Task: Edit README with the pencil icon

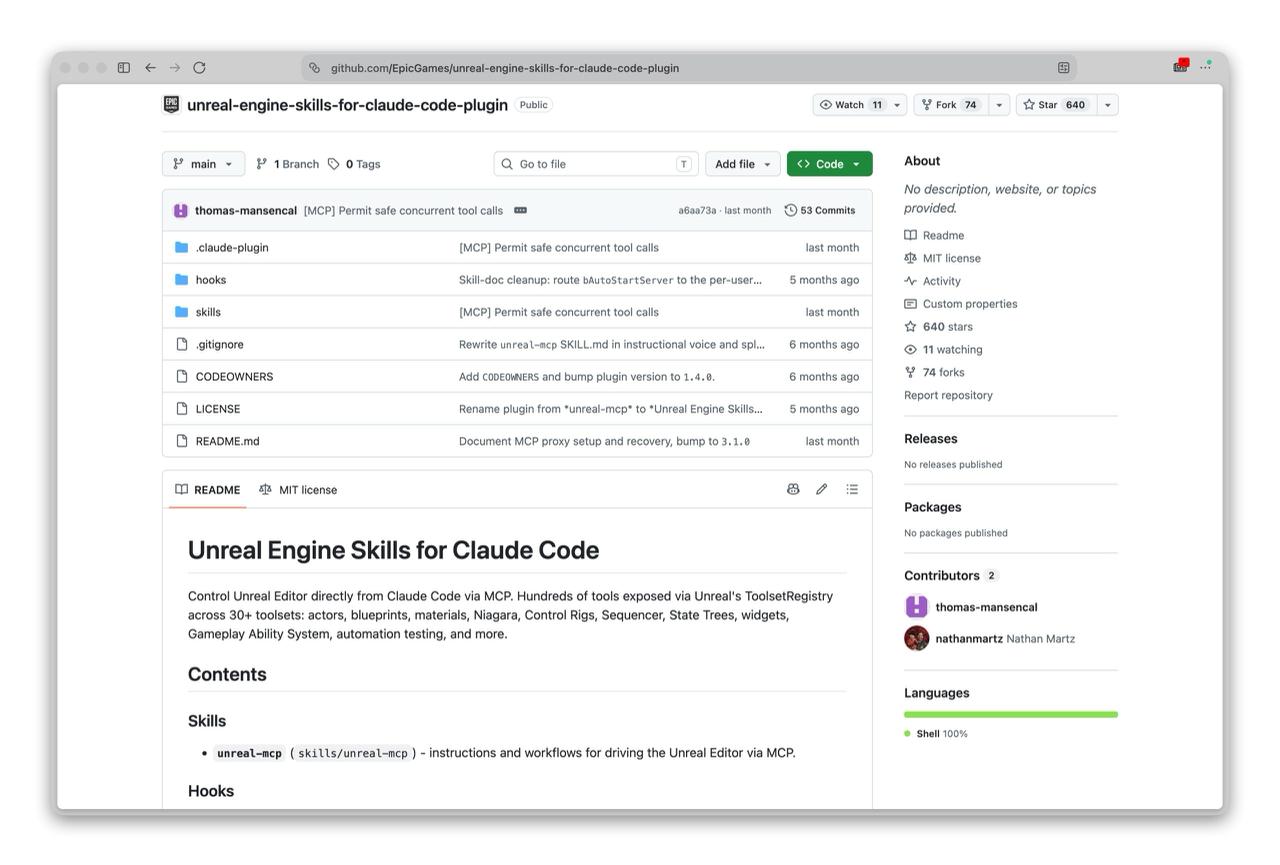Action: (822, 489)
